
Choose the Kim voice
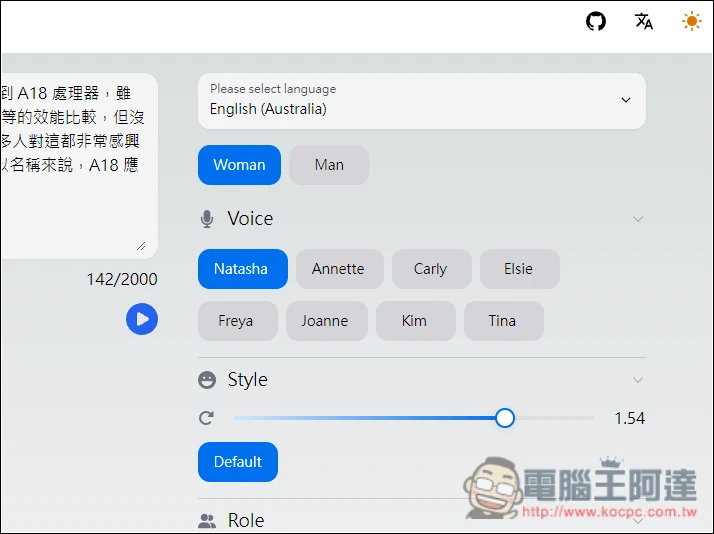pyautogui.click(x=416, y=320)
